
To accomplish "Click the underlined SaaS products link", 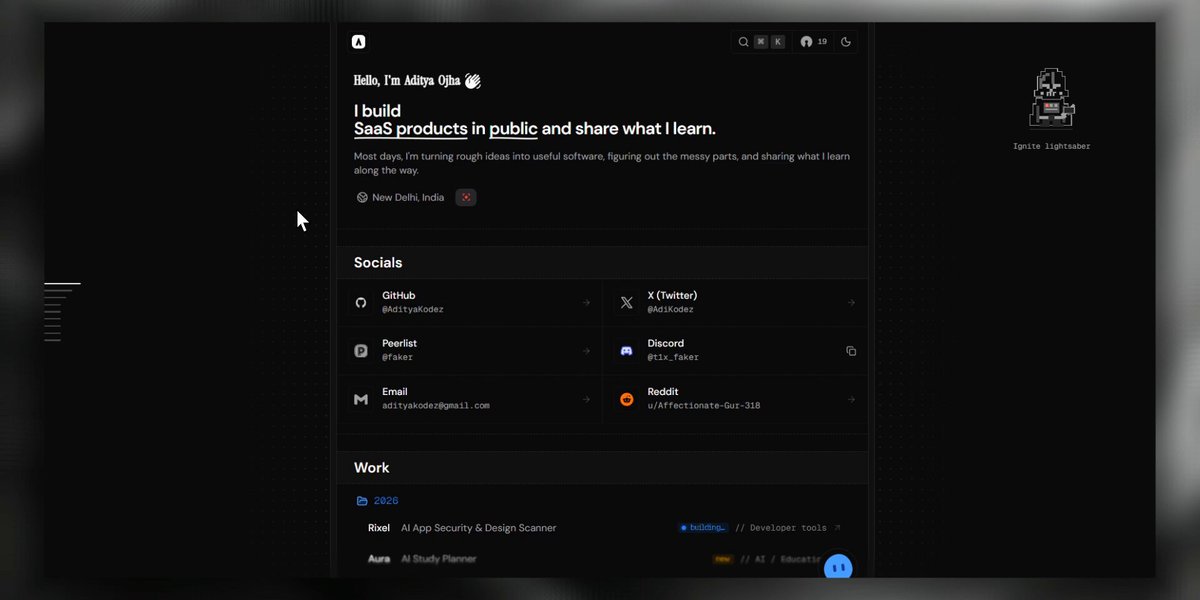I will (410, 129).
